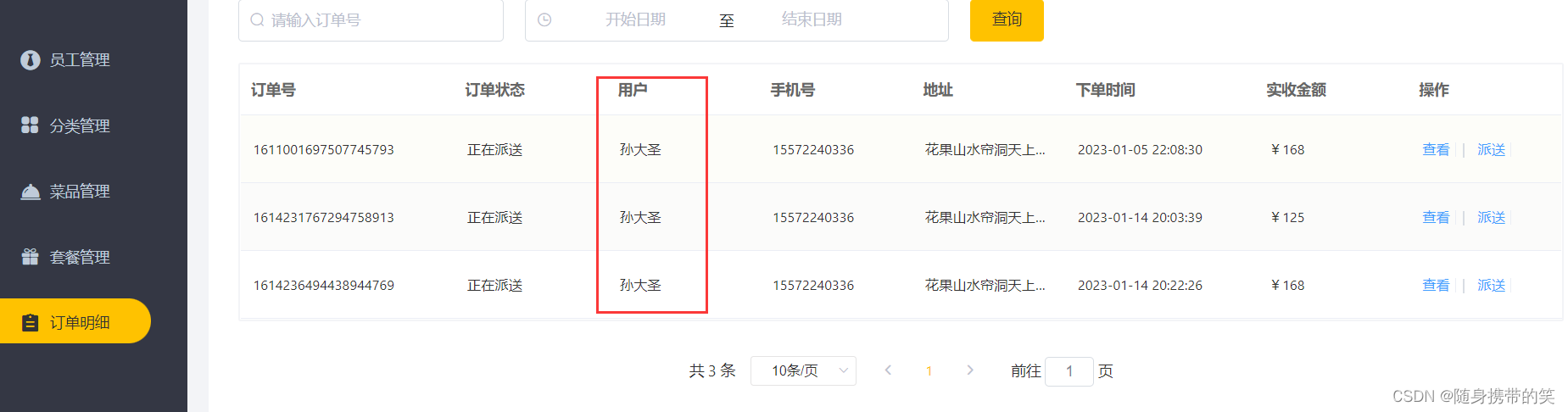The height and width of the screenshot is (412, 1568).
Task: Click time 2023-01-14 20:22:26
Action: click(x=1140, y=286)
